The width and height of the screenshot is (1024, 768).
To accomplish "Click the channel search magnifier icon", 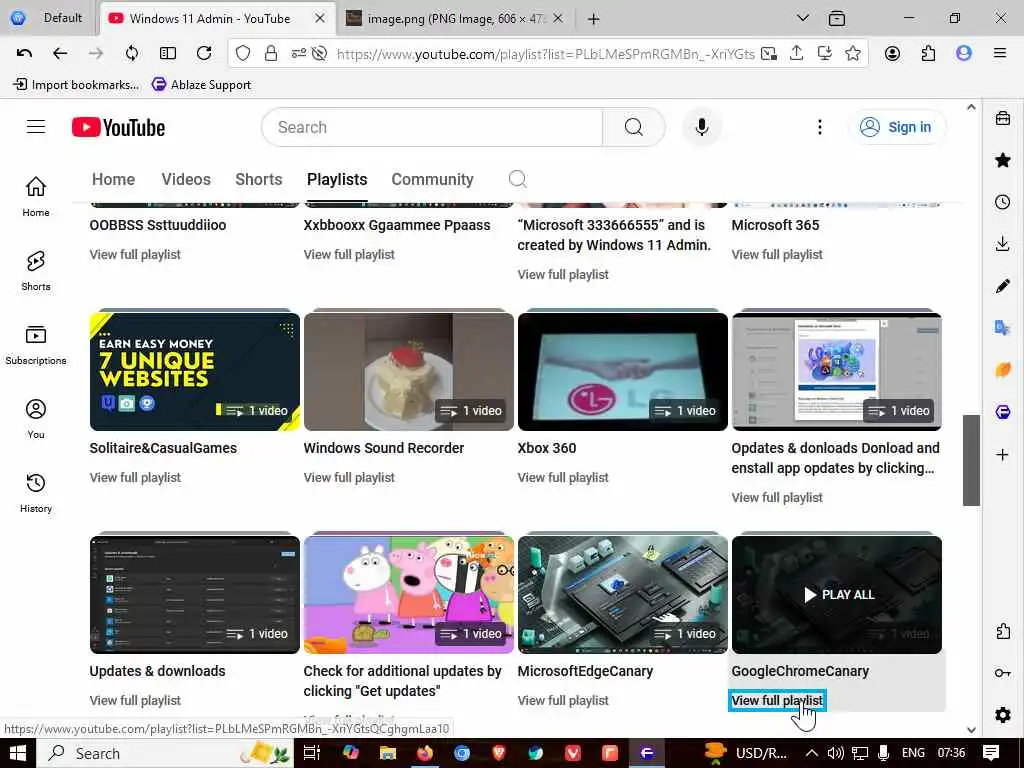I will pos(517,179).
